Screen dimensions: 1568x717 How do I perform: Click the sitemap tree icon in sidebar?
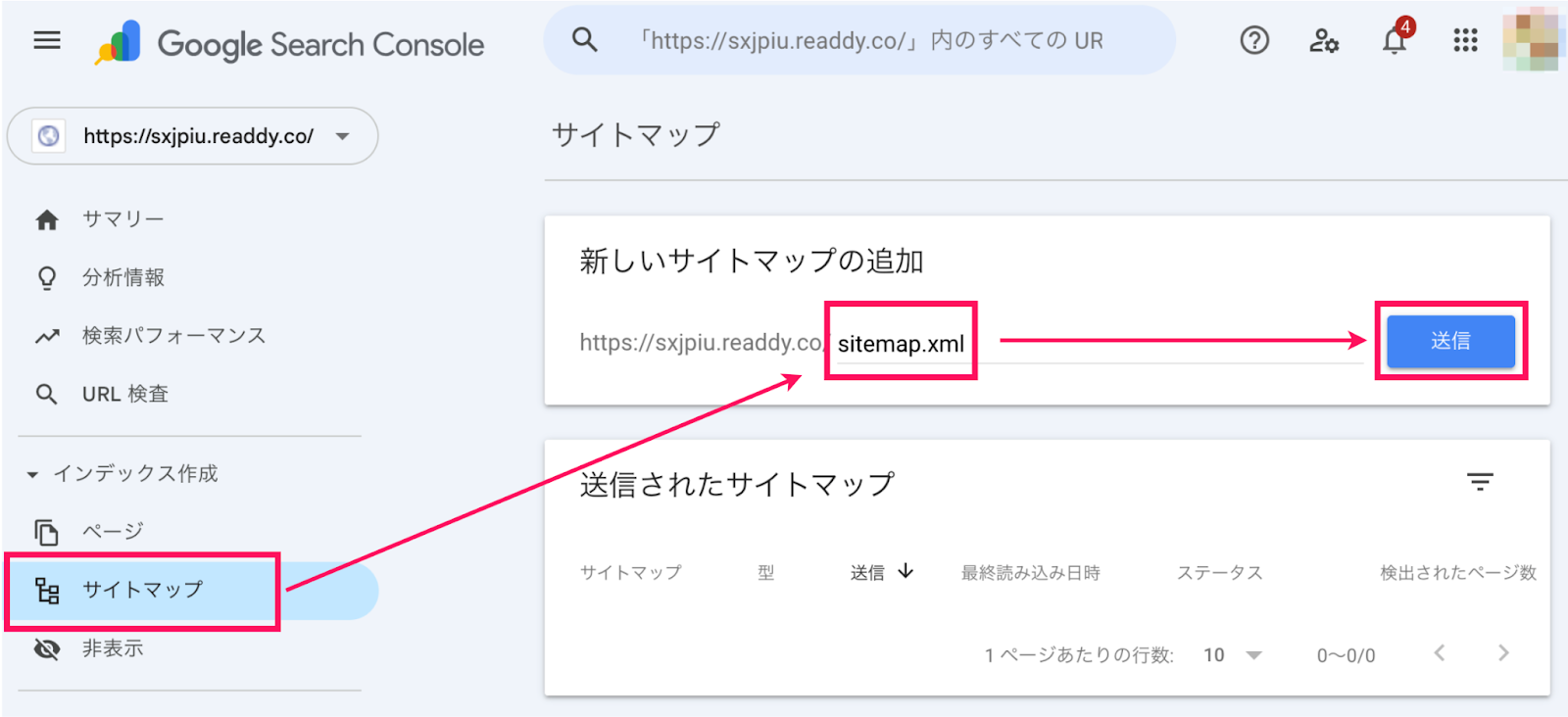coord(47,591)
